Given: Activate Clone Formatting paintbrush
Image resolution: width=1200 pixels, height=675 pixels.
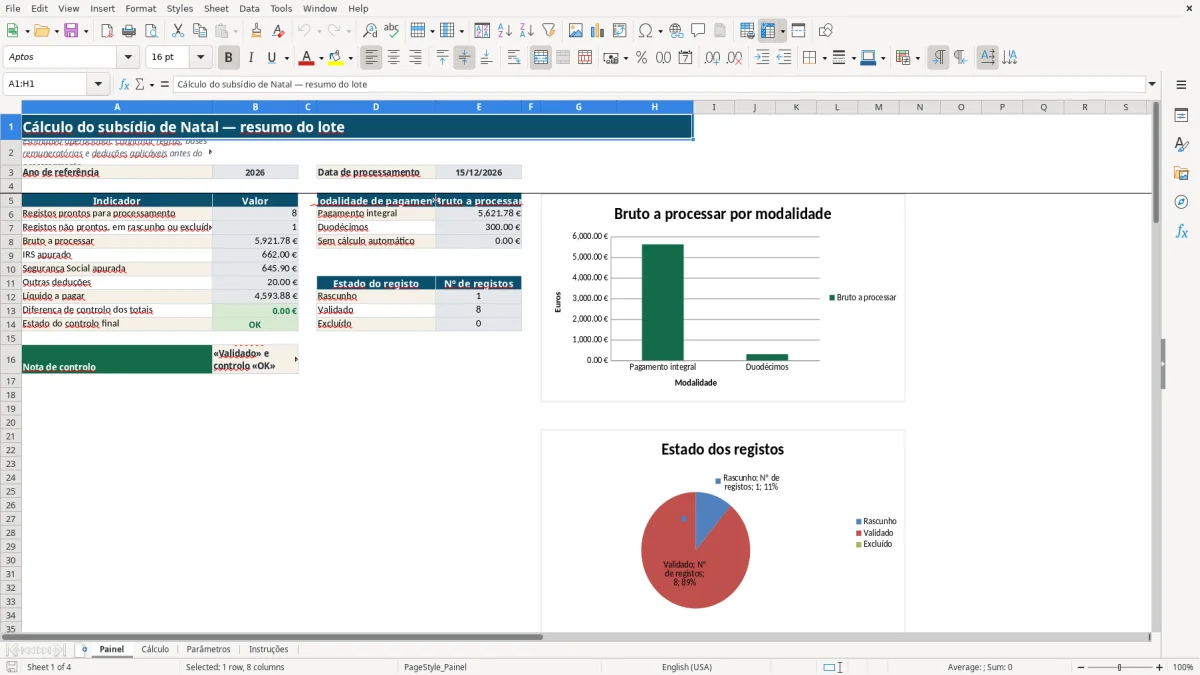Looking at the screenshot, I should click(x=257, y=31).
